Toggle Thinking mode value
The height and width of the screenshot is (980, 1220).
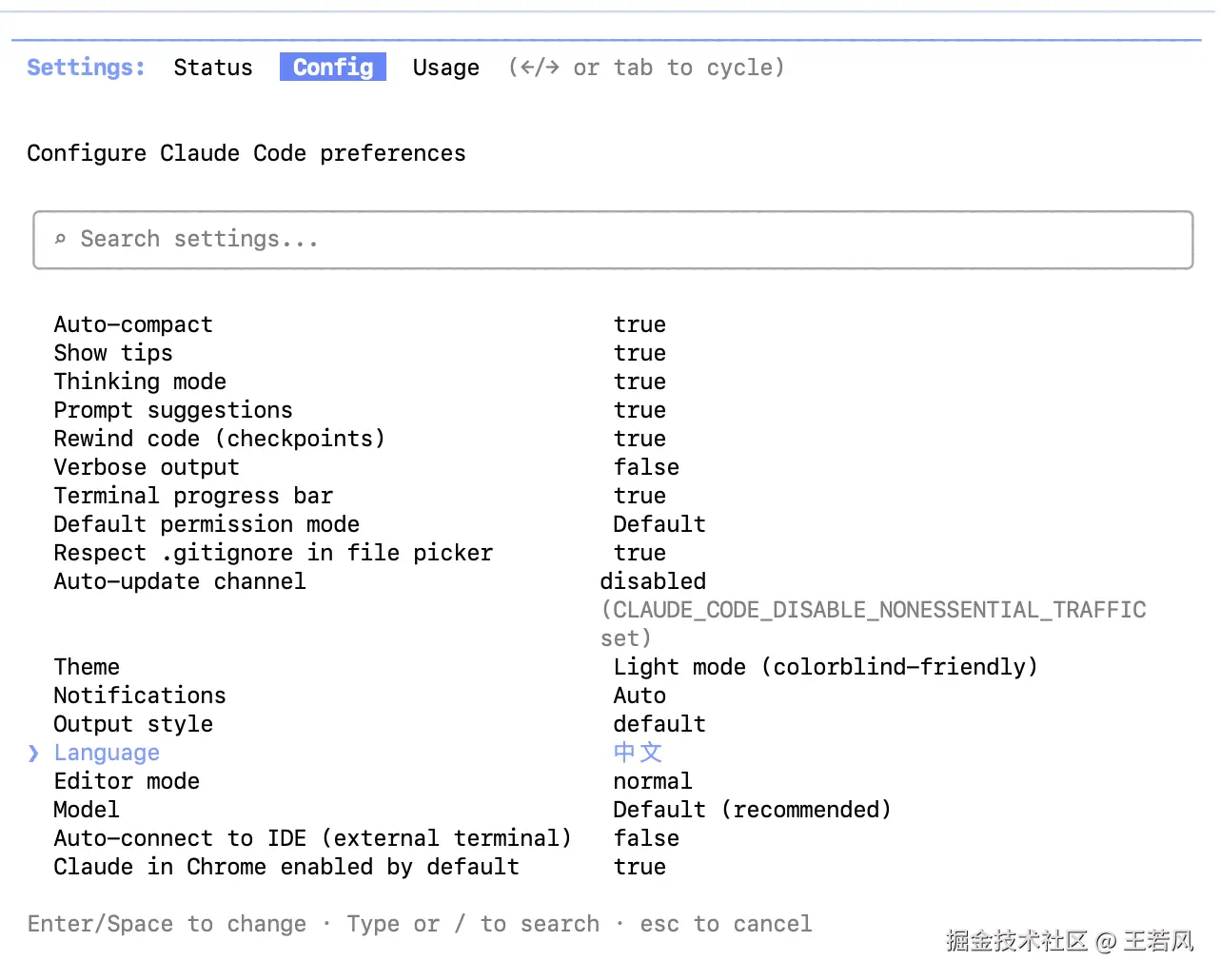pyautogui.click(x=640, y=382)
